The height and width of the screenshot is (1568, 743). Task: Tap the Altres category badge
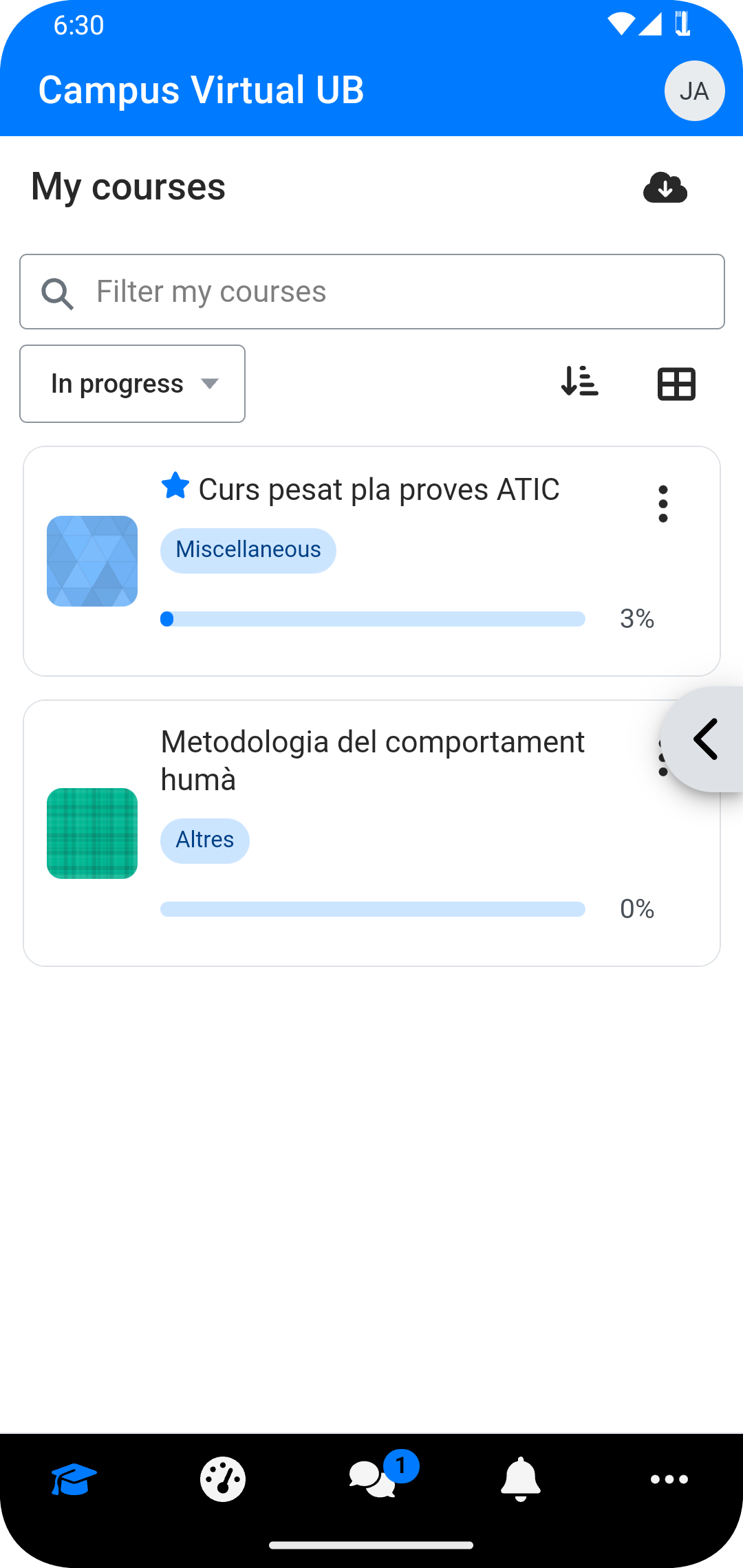(205, 840)
